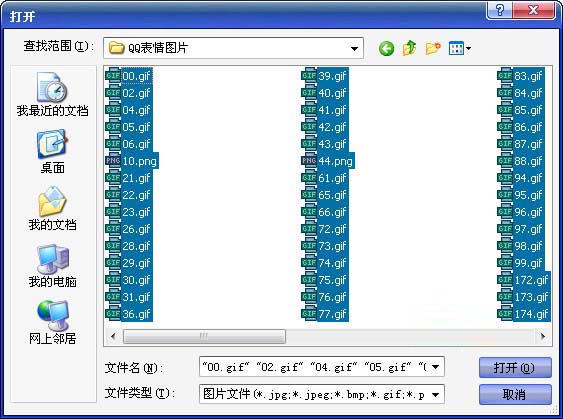Click the GIF icon of 39.gif

tap(309, 76)
